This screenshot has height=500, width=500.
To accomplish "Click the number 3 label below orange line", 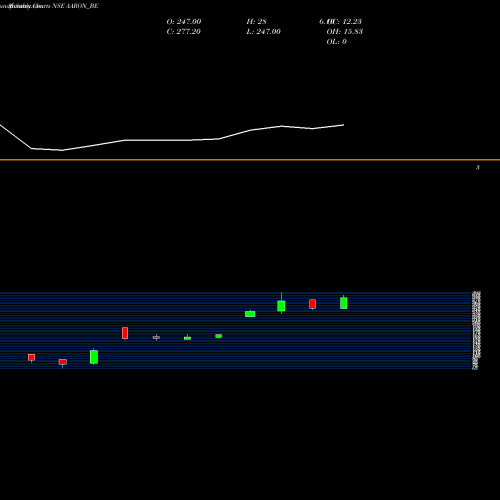I will (478, 168).
